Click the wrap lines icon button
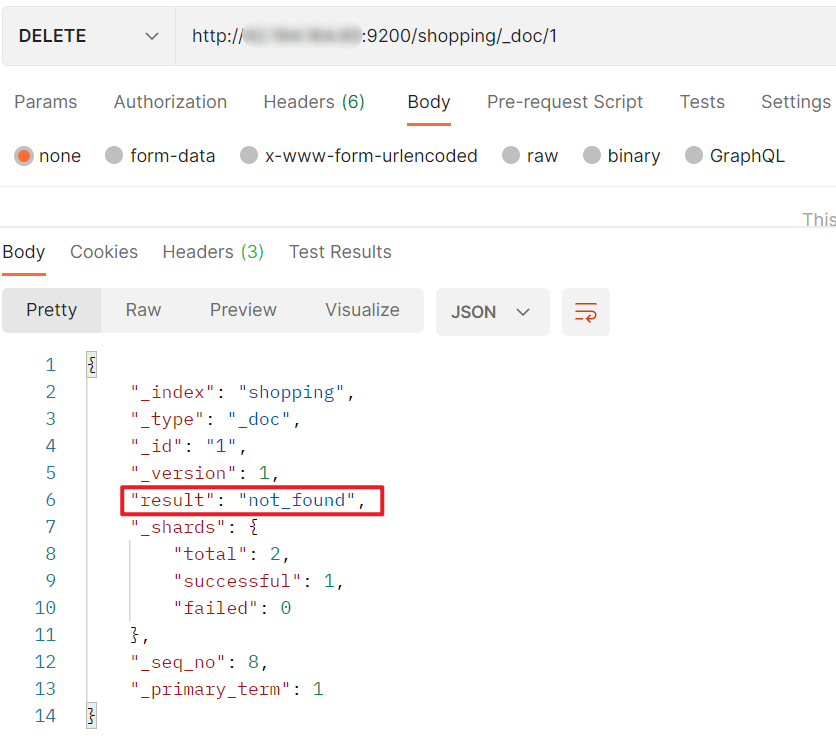Image resolution: width=836 pixels, height=746 pixels. [586, 312]
